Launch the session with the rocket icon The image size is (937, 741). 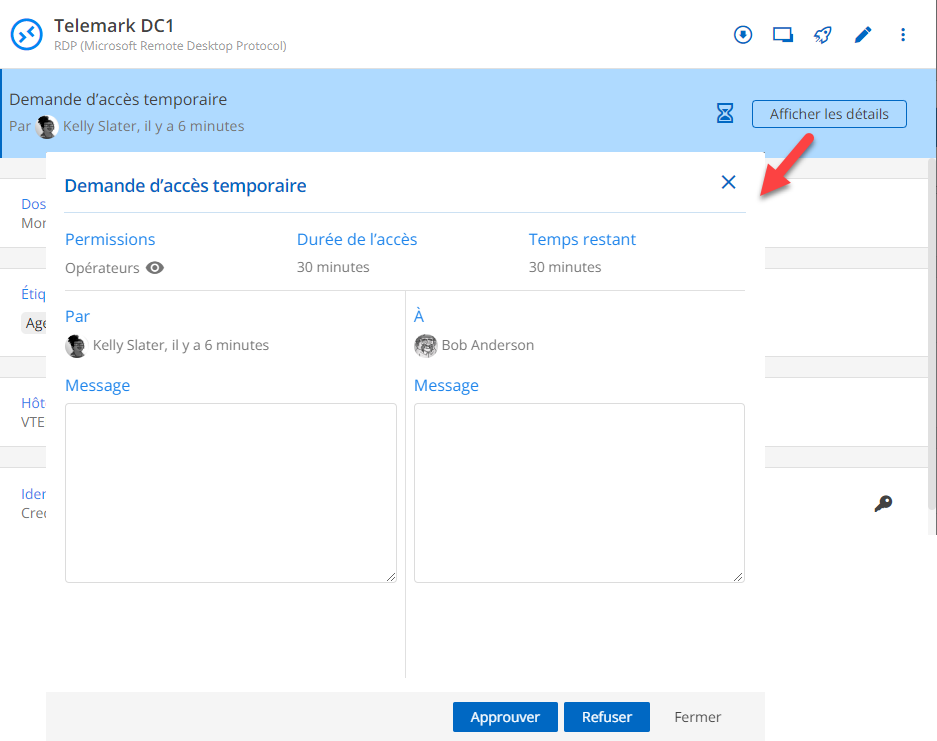pos(822,35)
